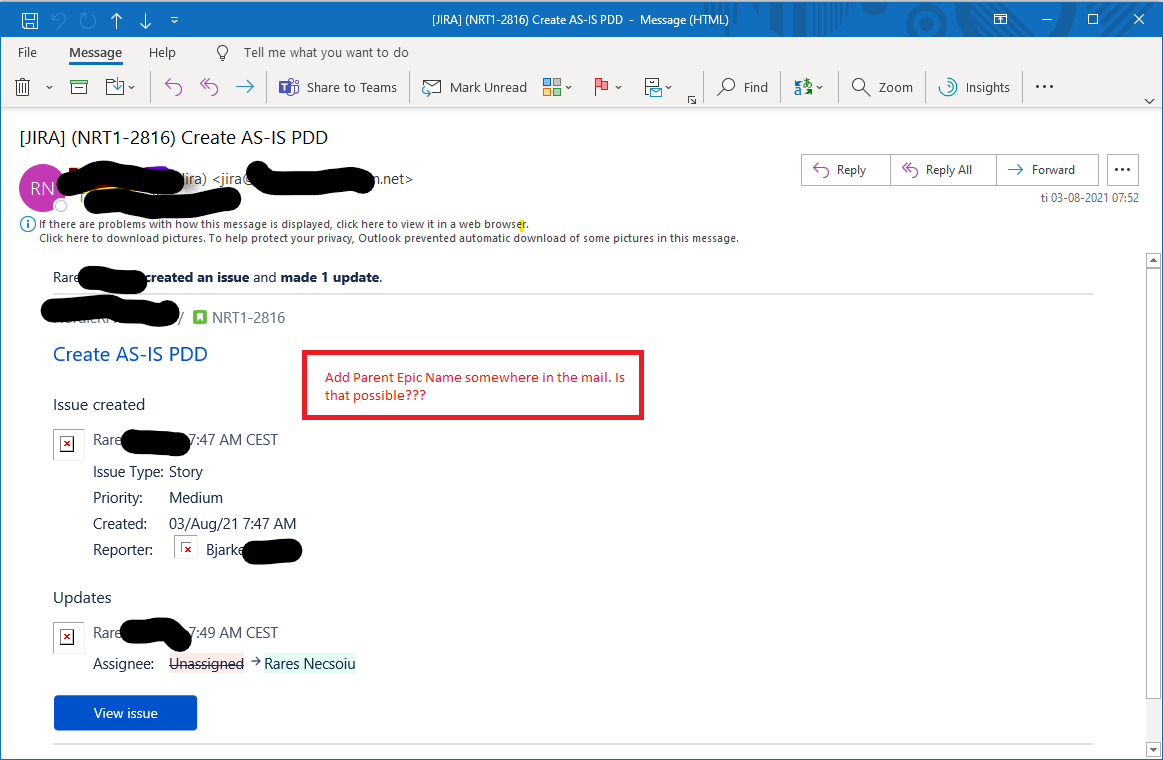Click blocked image placeholder under Updates
This screenshot has width=1163, height=760.
(67, 637)
